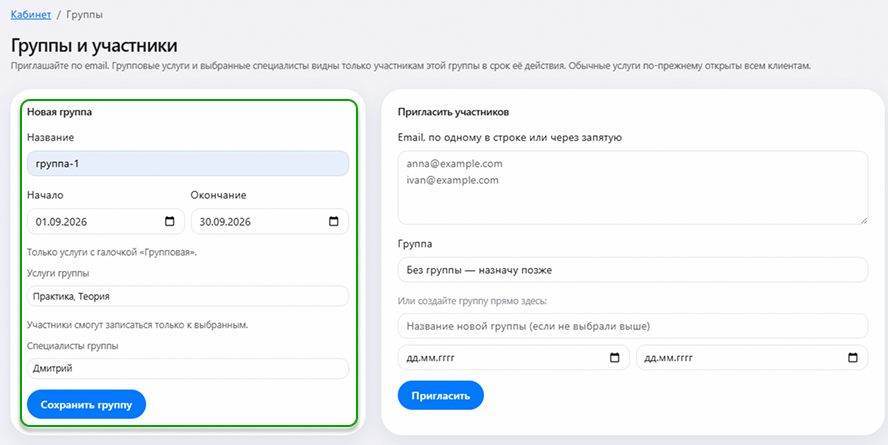Click the Группы и участники page heading

(94, 45)
